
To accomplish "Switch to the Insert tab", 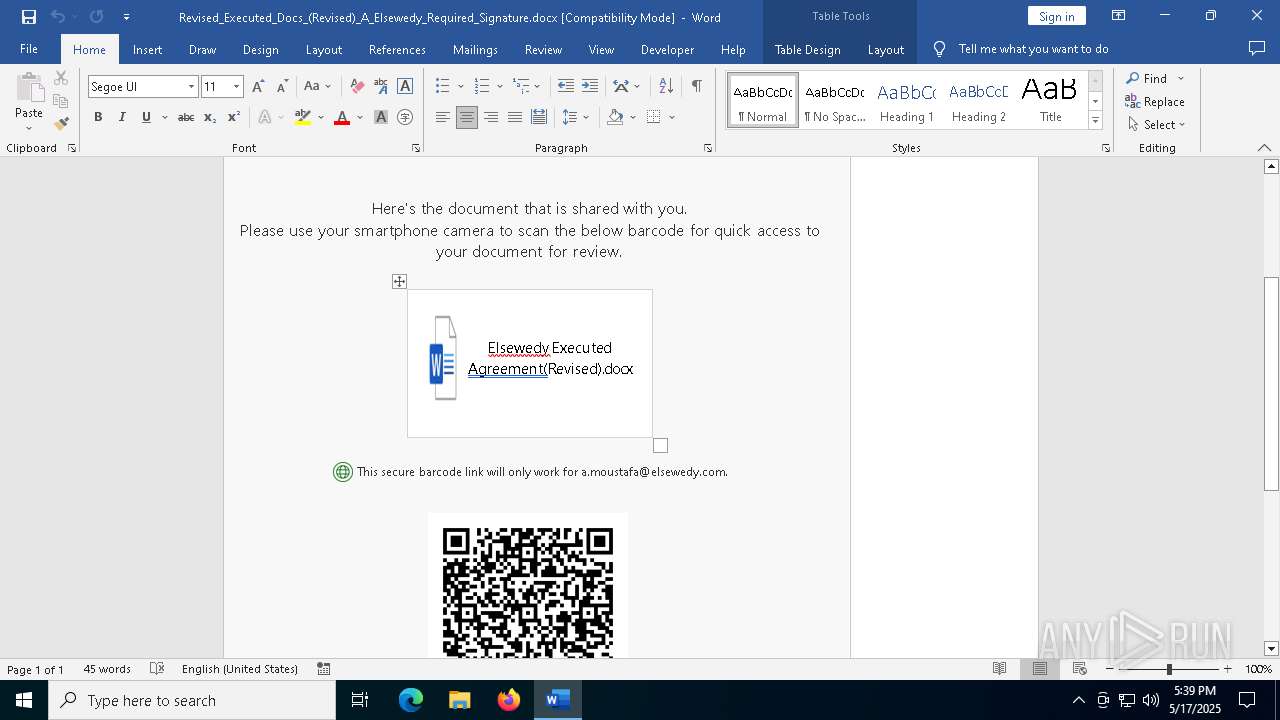I will (x=147, y=50).
